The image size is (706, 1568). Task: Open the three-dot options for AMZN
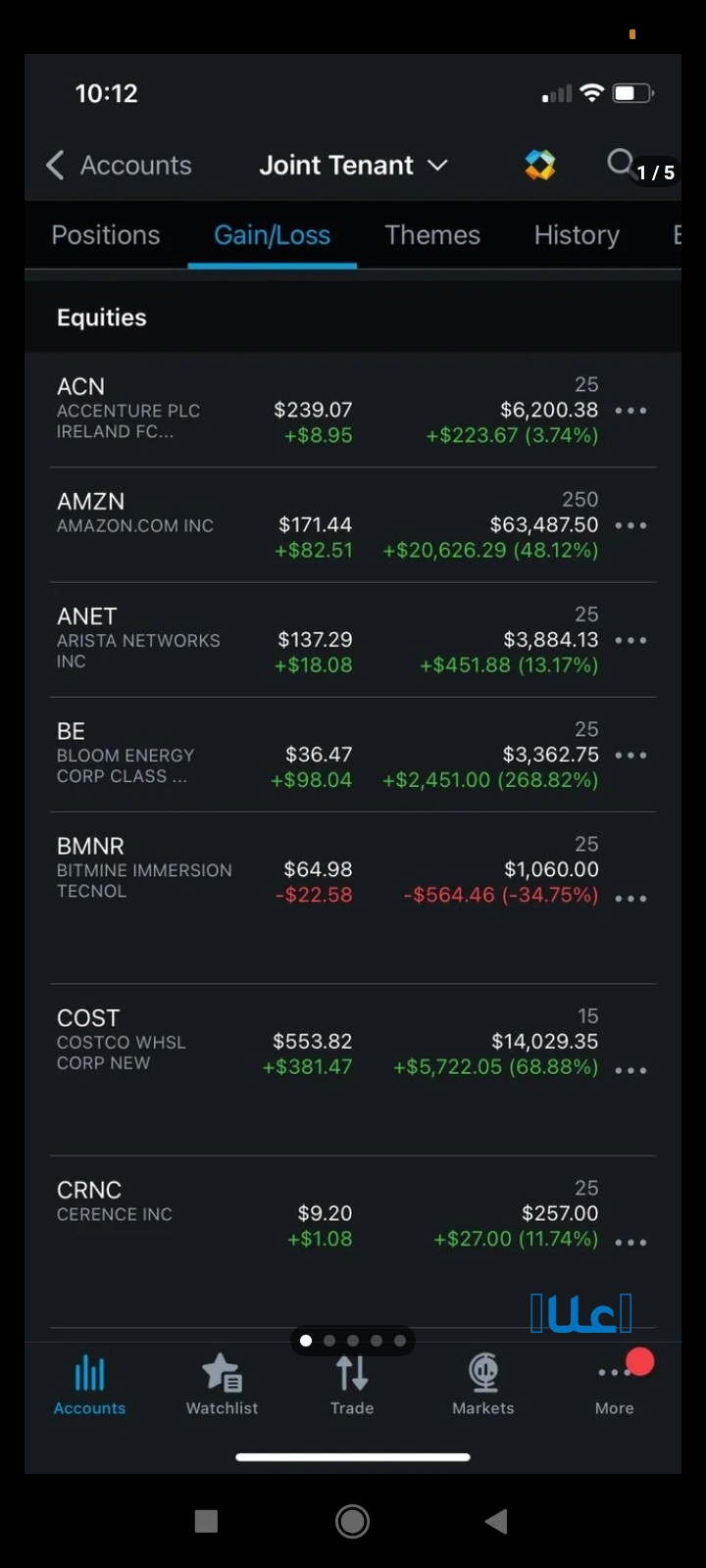(x=630, y=525)
